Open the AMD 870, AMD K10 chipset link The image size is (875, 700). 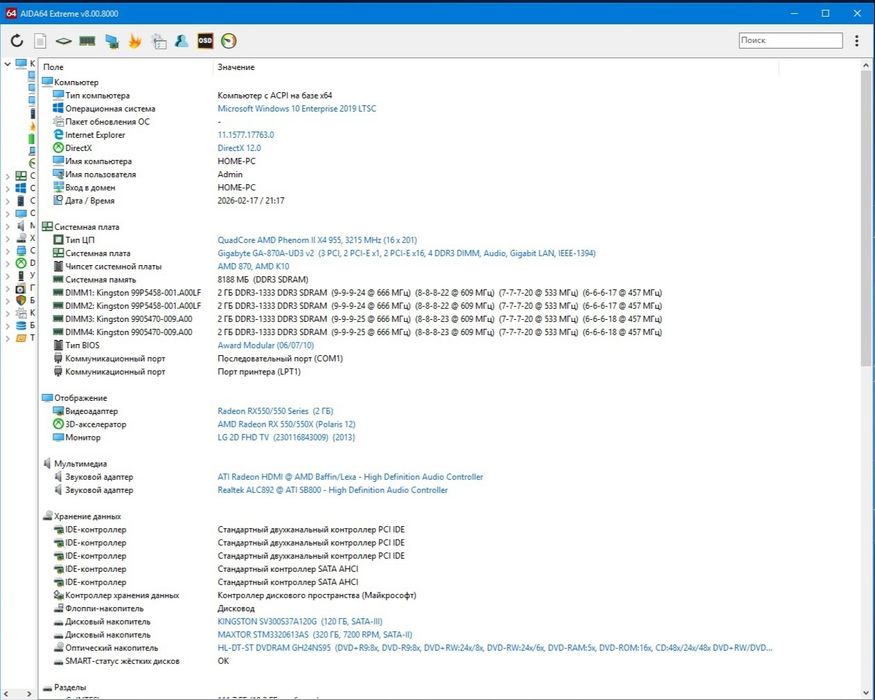(253, 266)
